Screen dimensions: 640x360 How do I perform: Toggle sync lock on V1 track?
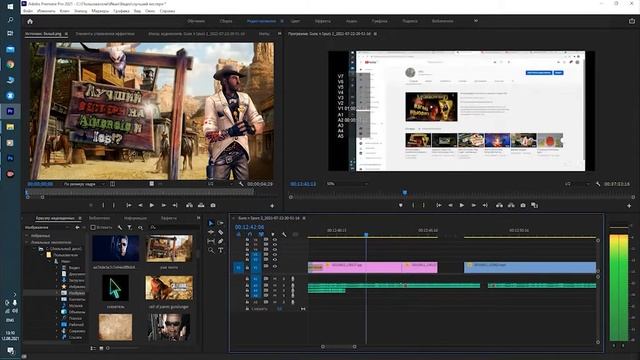(x=266, y=267)
